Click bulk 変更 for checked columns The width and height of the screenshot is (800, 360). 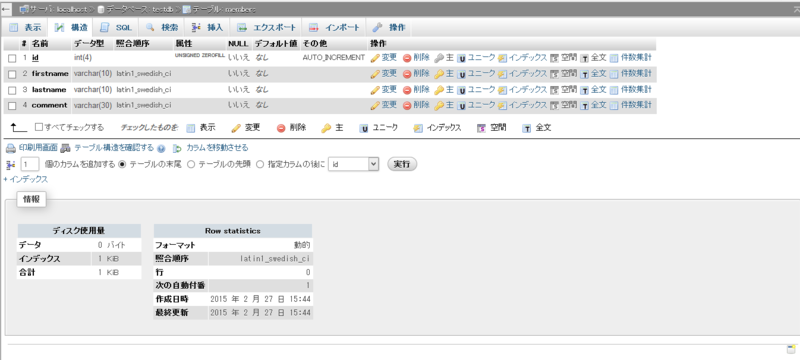tap(246, 127)
